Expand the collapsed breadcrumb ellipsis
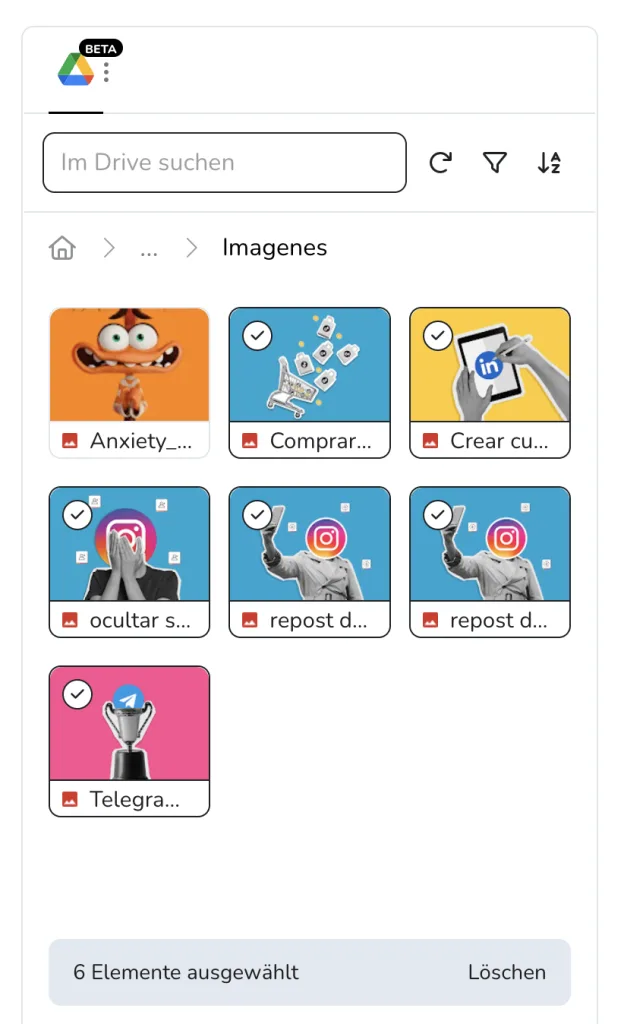 point(149,249)
